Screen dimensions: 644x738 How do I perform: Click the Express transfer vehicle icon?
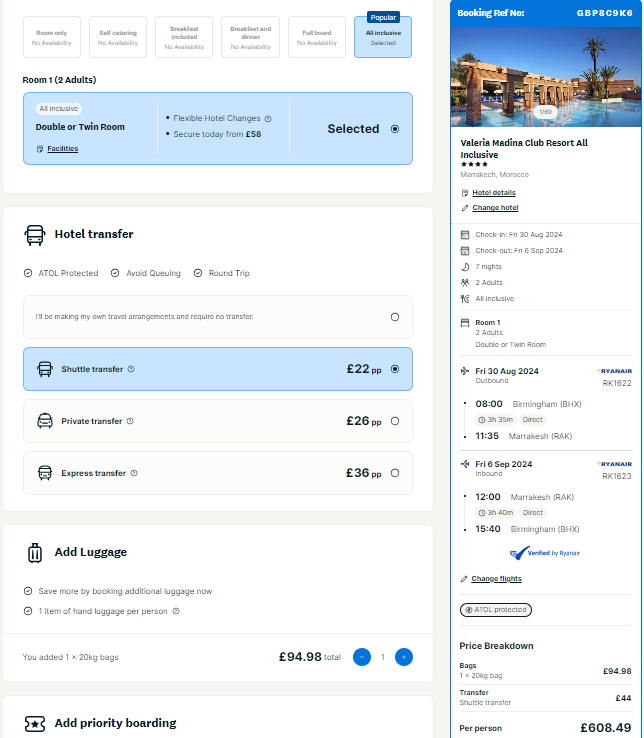[45, 473]
